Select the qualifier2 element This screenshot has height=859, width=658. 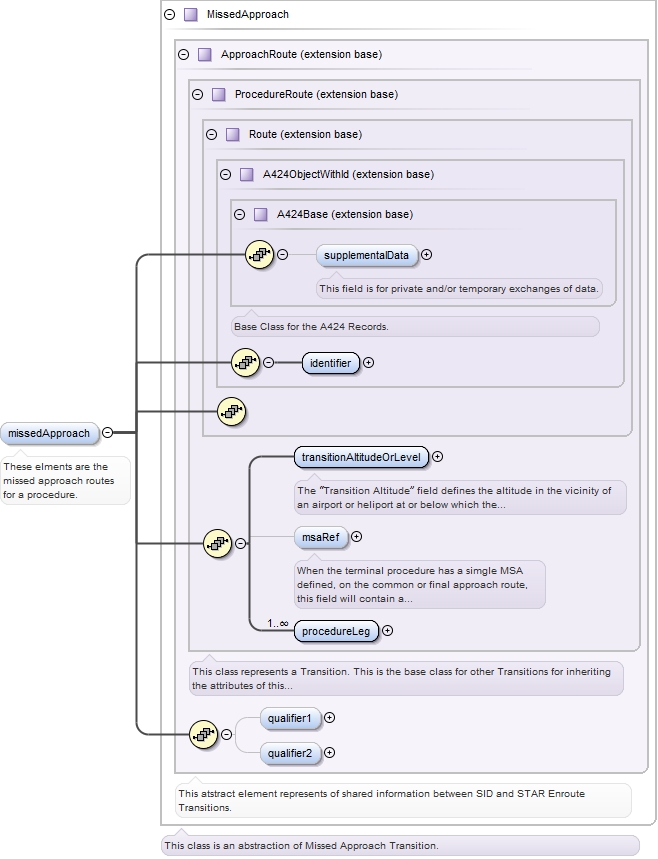pyautogui.click(x=291, y=753)
